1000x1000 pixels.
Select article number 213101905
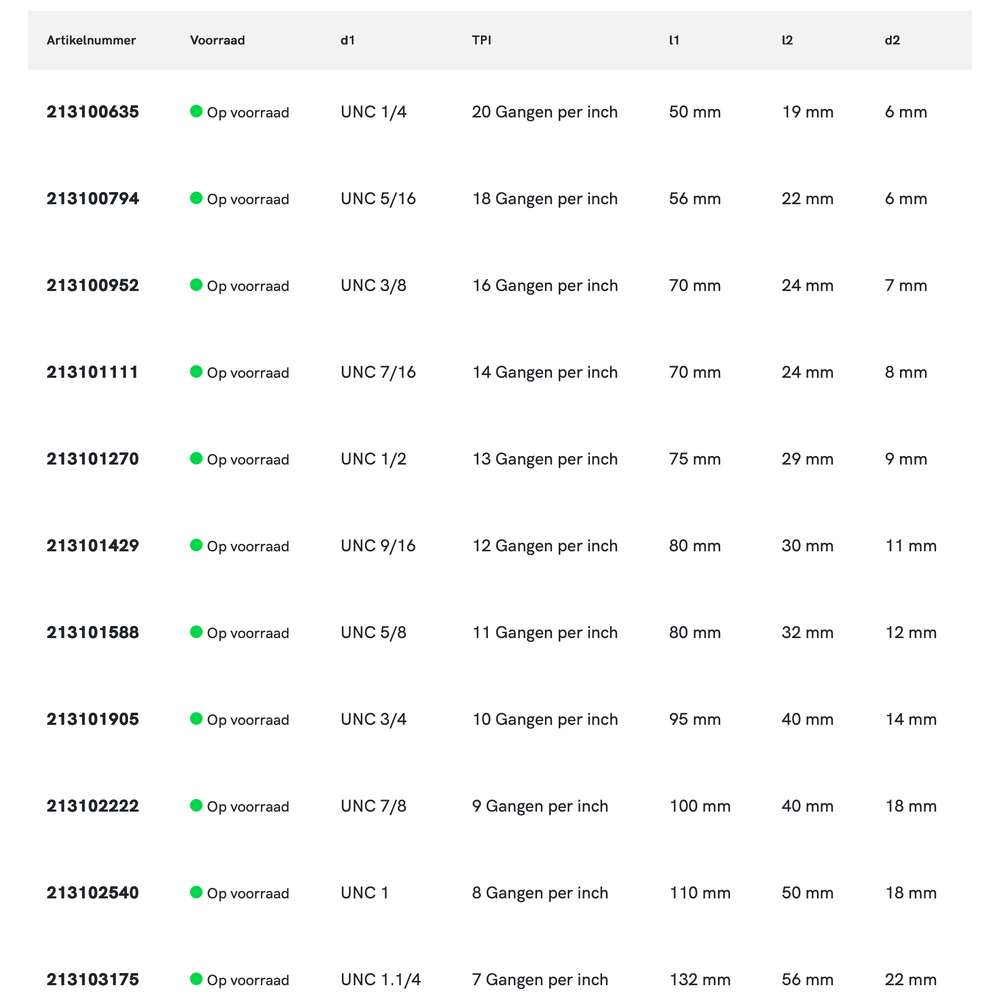(93, 719)
